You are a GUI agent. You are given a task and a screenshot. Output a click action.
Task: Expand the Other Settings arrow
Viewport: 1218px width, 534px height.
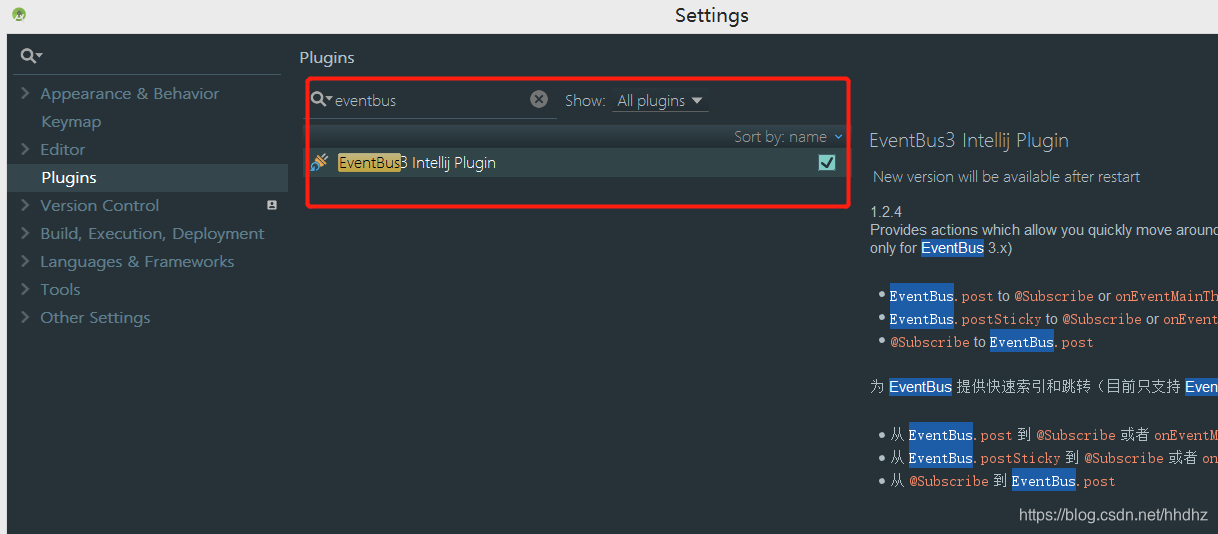click(x=25, y=317)
